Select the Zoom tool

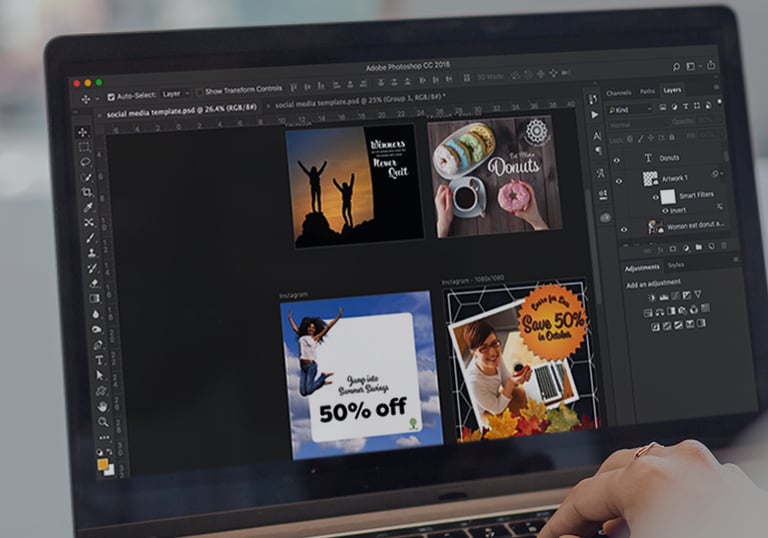[x=103, y=421]
